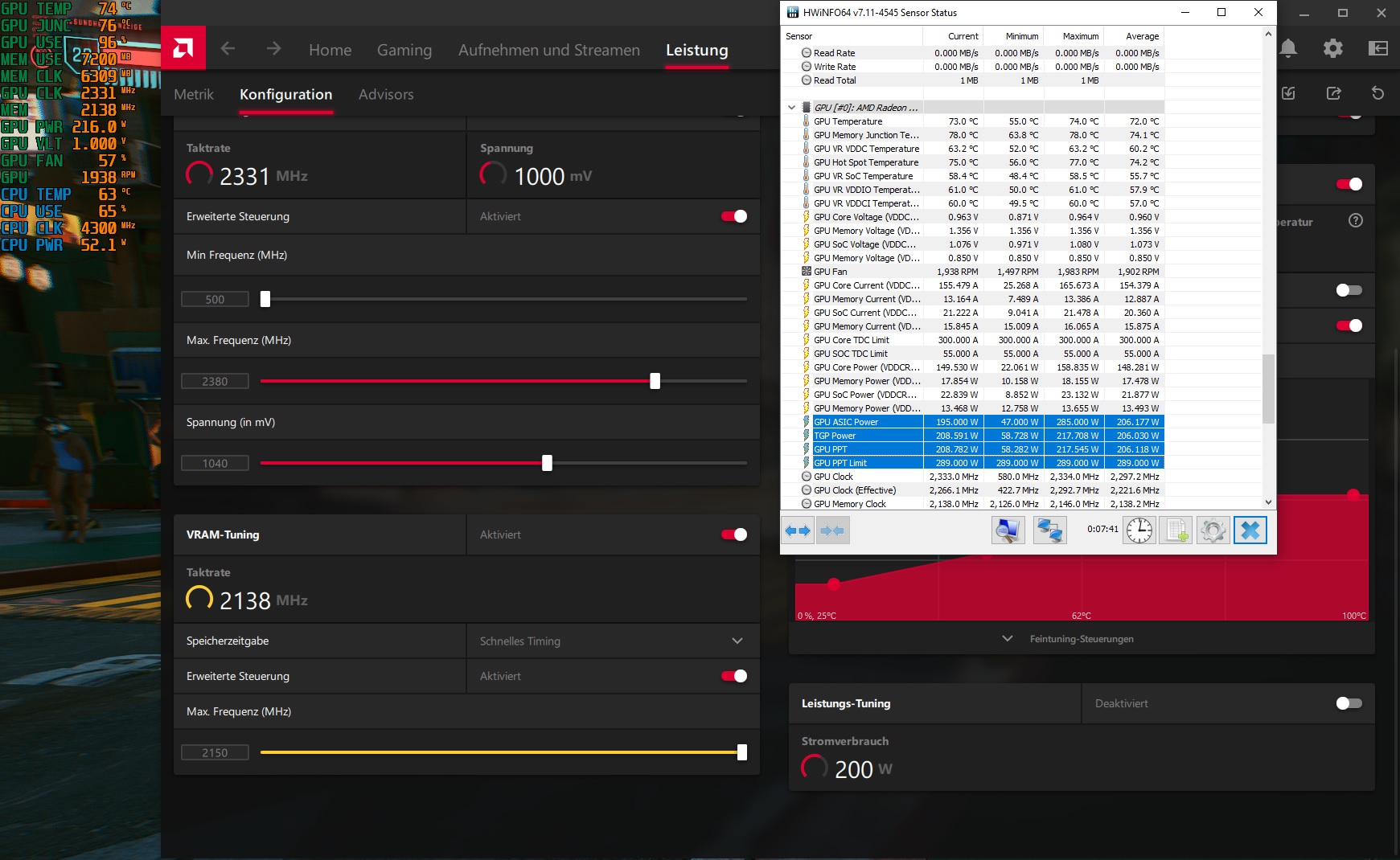Click the clock icon beside Read Rate row
Image resolution: width=1400 pixels, height=860 pixels.
tap(806, 53)
